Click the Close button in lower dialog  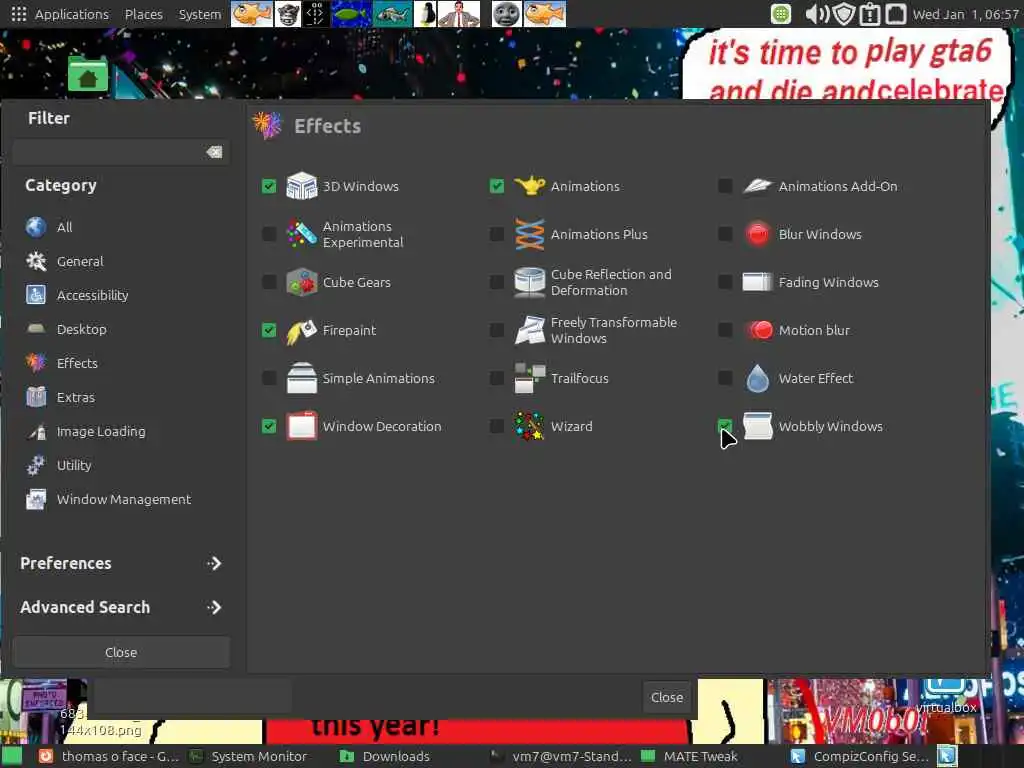pyautogui.click(x=667, y=697)
